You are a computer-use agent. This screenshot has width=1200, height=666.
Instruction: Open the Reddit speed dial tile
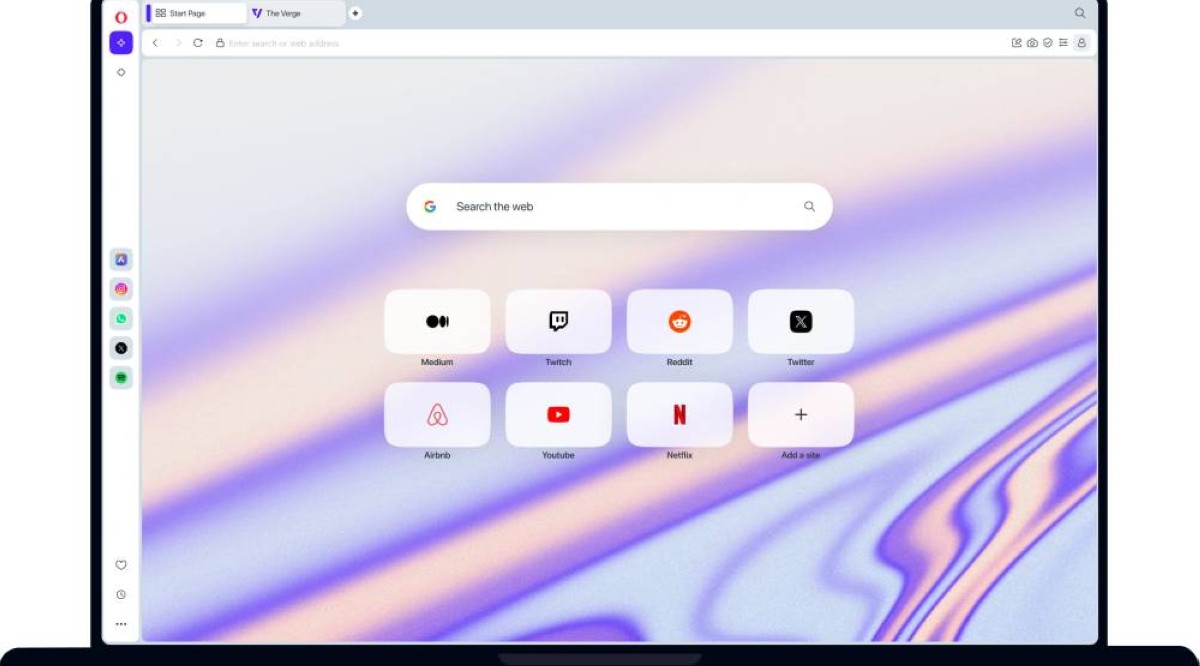point(679,322)
